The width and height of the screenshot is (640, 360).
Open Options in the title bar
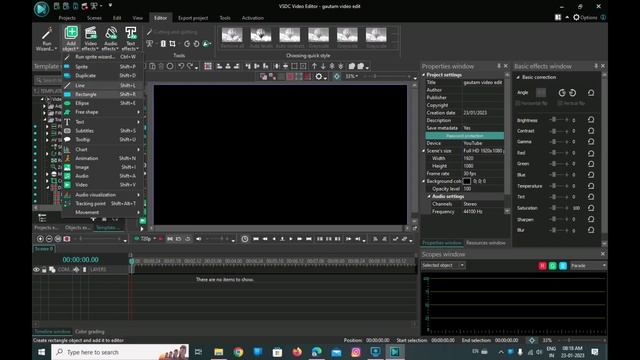(x=585, y=18)
